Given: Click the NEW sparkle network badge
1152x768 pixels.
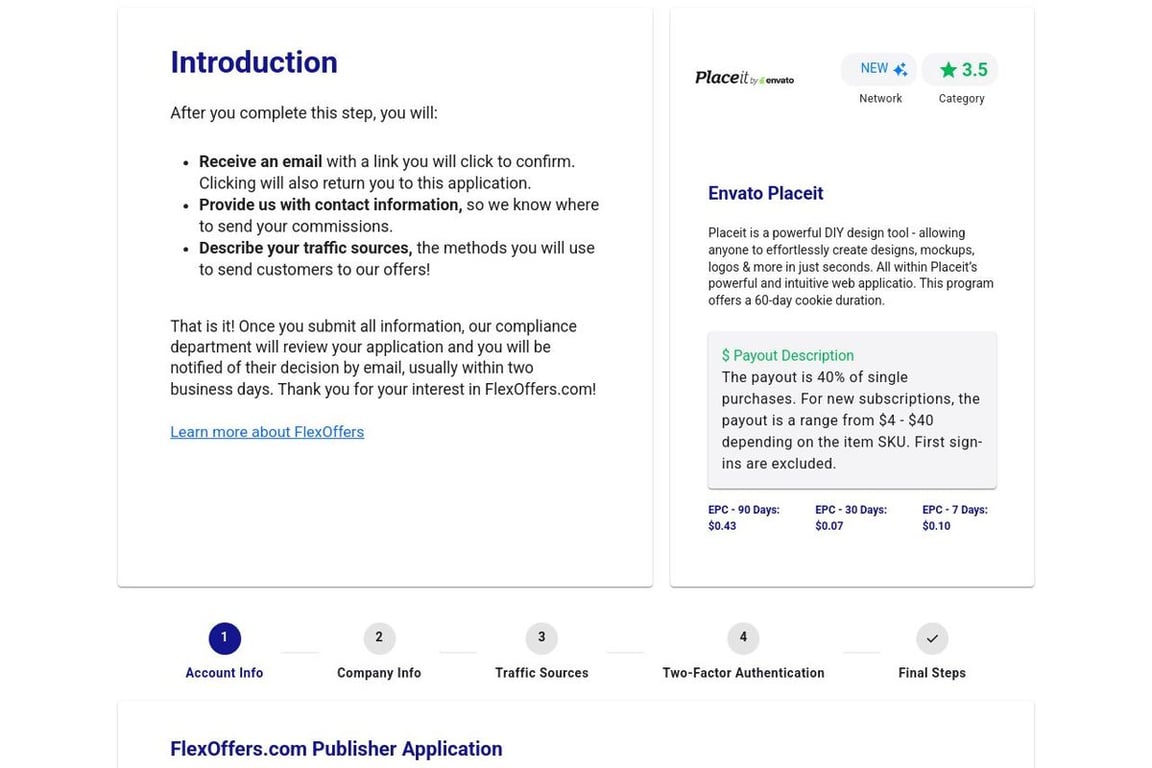Looking at the screenshot, I should point(879,69).
